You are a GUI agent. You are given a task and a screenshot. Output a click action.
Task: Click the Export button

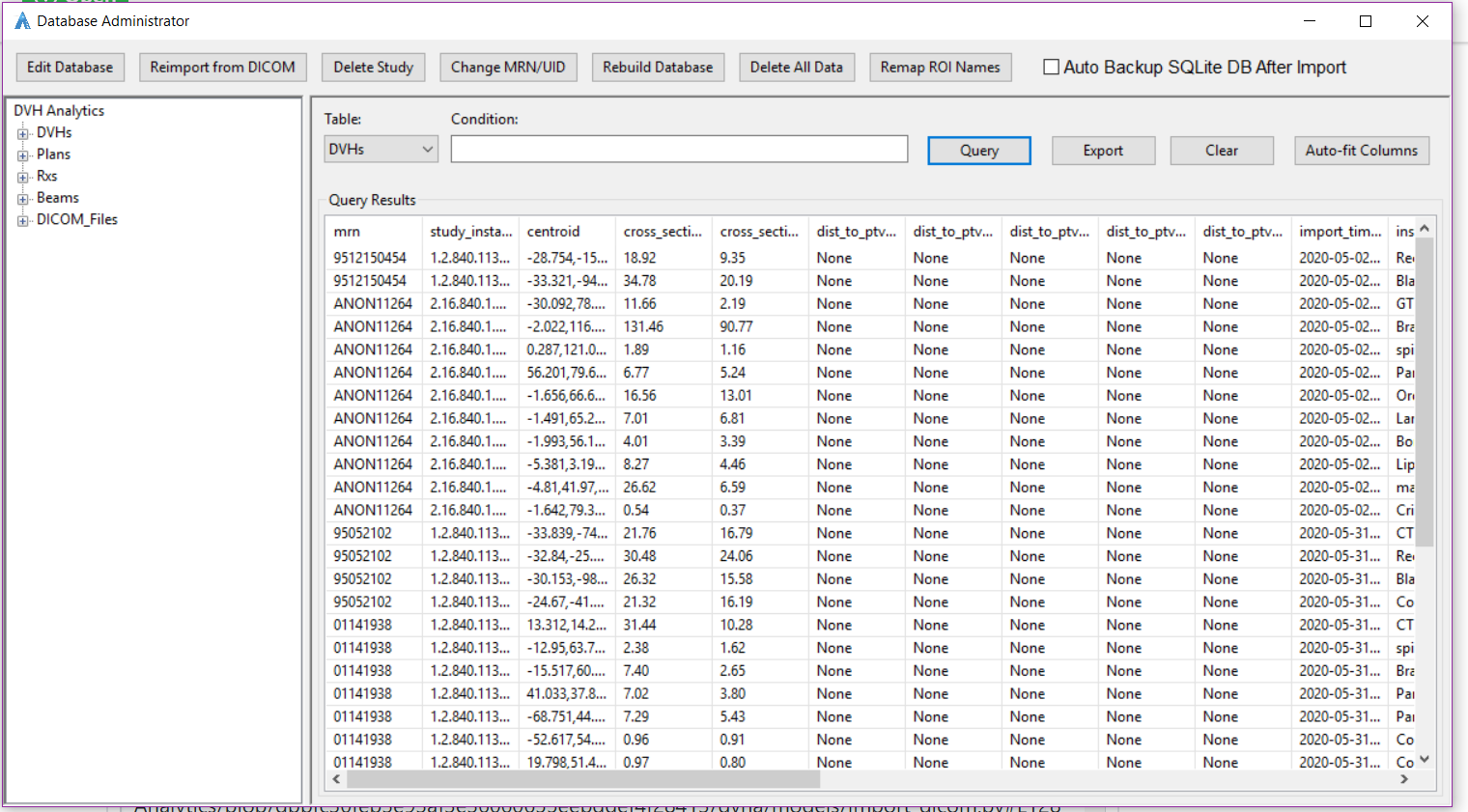(1103, 150)
